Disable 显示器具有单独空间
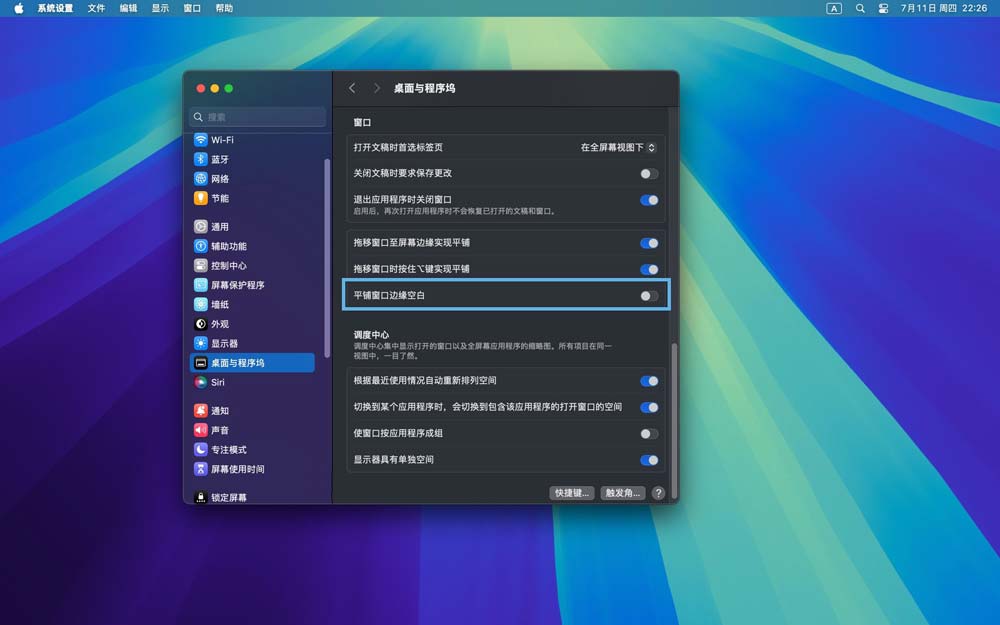The width and height of the screenshot is (1000, 625). pos(650,460)
